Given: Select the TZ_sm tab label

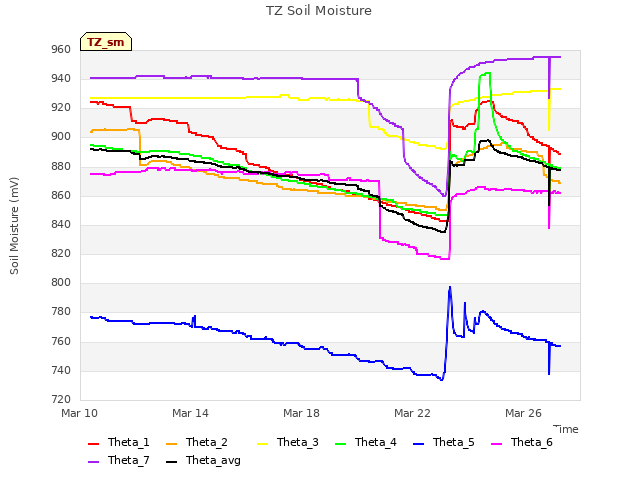Looking at the screenshot, I should (x=106, y=42).
